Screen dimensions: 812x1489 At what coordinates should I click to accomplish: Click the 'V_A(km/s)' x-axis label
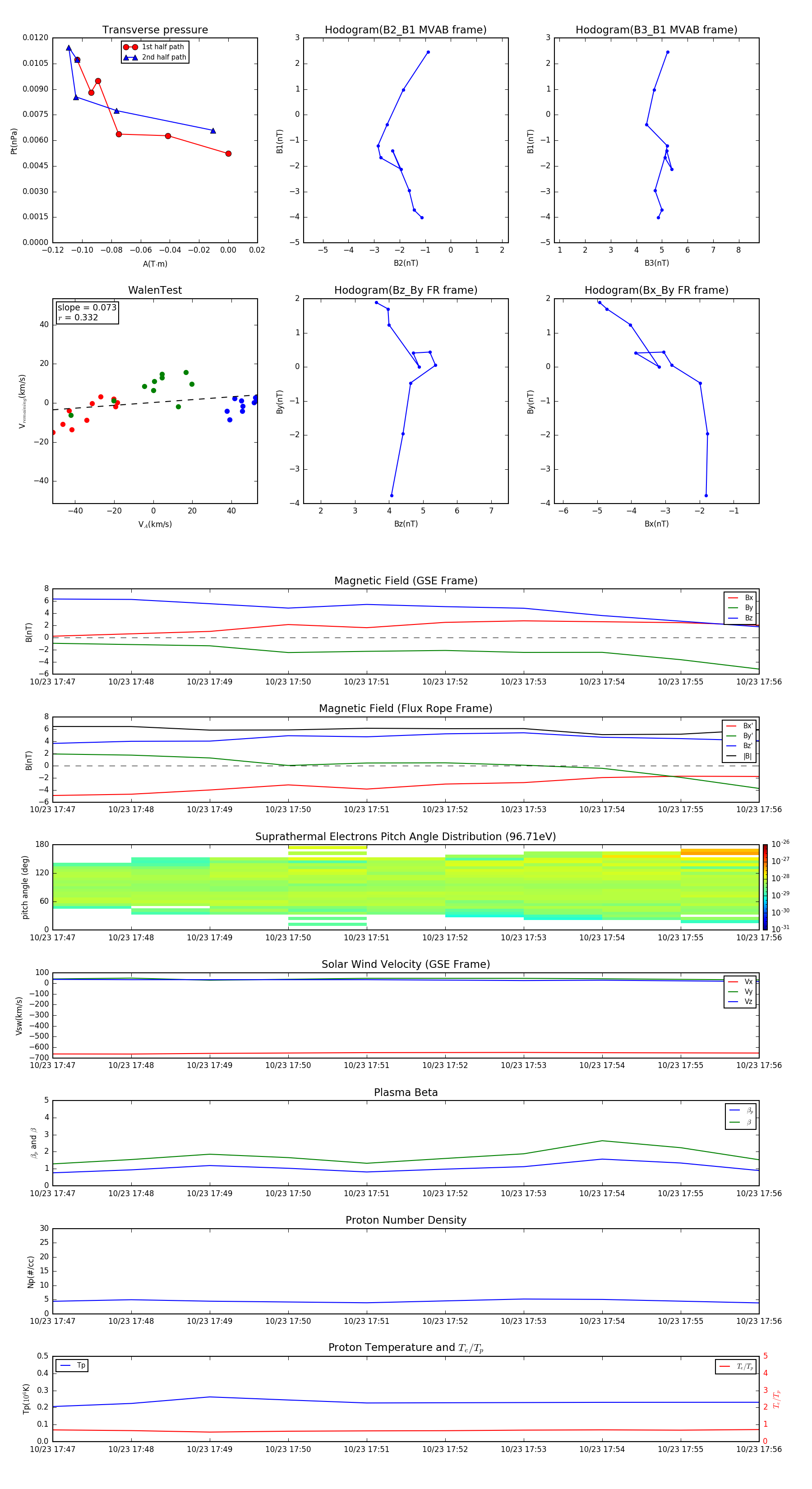(155, 524)
